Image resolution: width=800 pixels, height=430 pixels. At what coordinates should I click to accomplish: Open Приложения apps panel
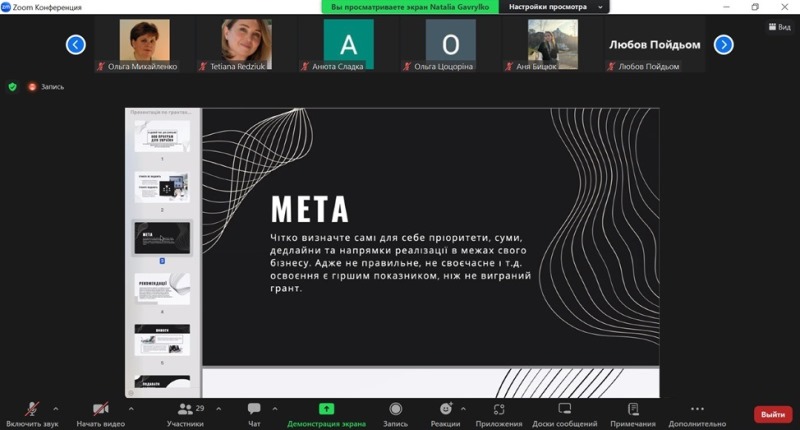pos(499,415)
